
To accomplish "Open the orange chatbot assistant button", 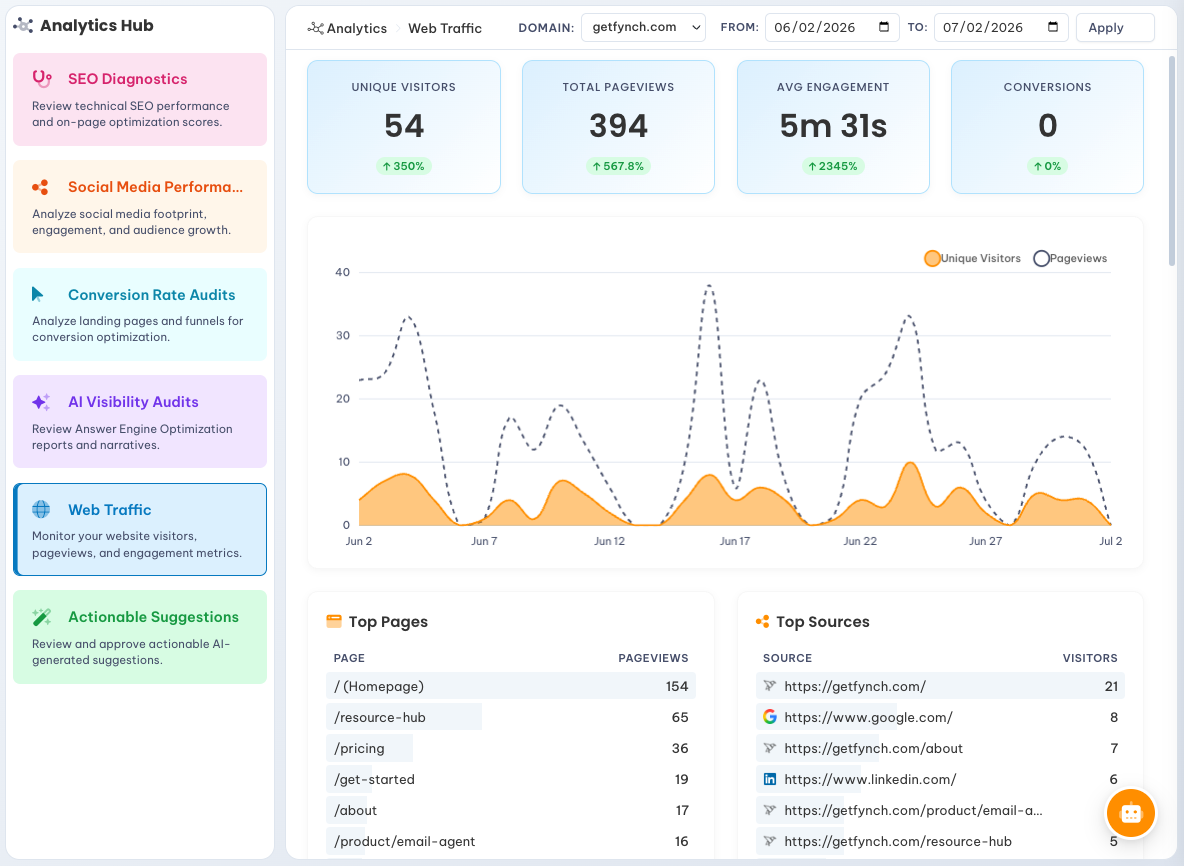I will (1130, 813).
